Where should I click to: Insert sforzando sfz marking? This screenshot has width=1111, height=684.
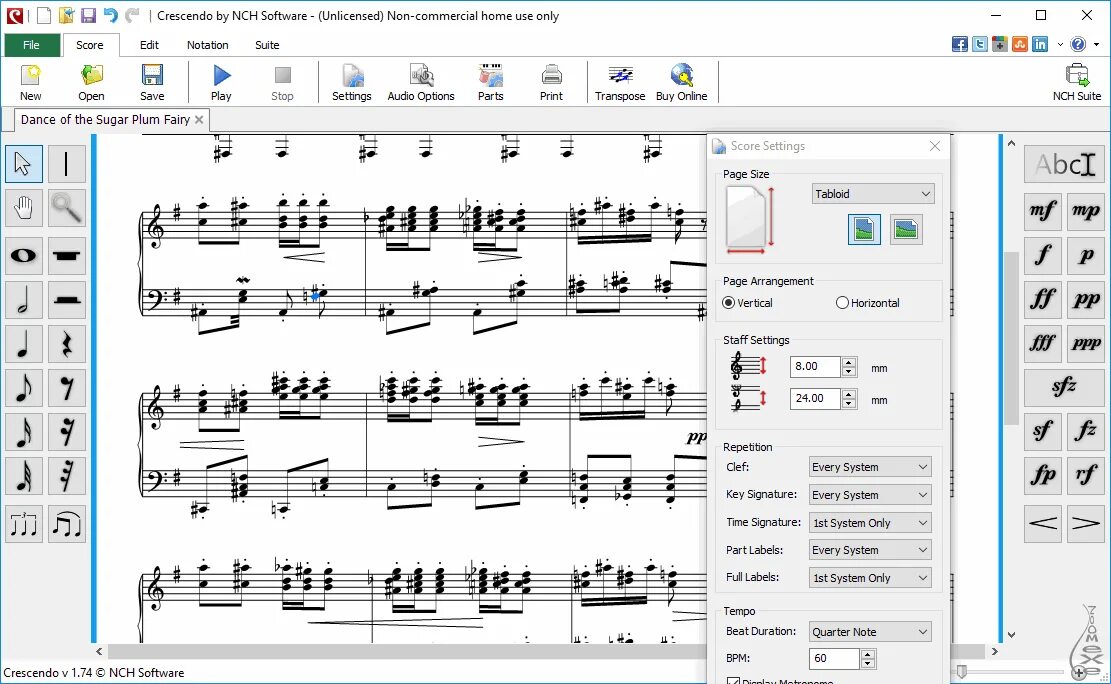point(1064,387)
